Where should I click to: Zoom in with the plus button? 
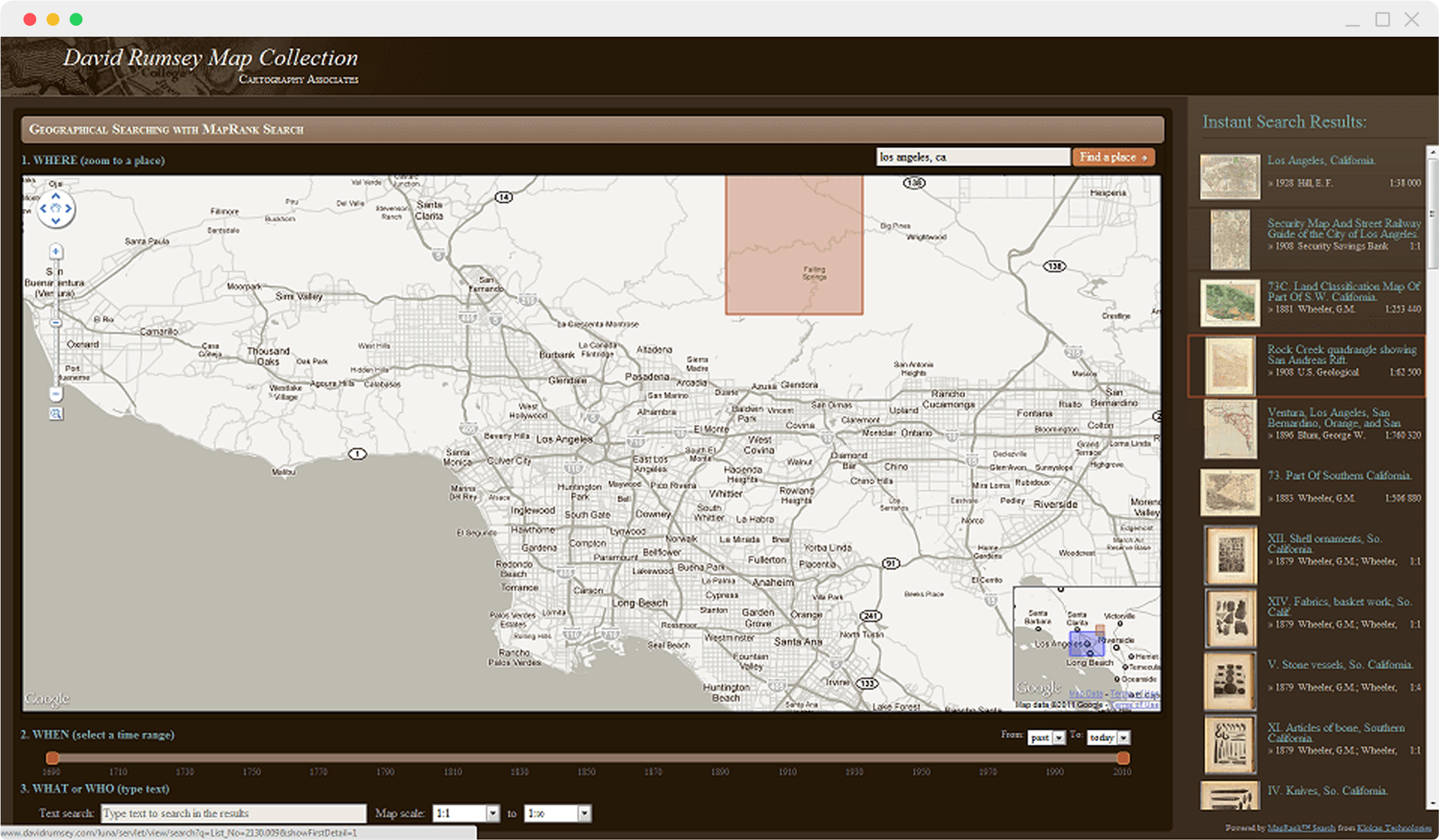point(56,251)
